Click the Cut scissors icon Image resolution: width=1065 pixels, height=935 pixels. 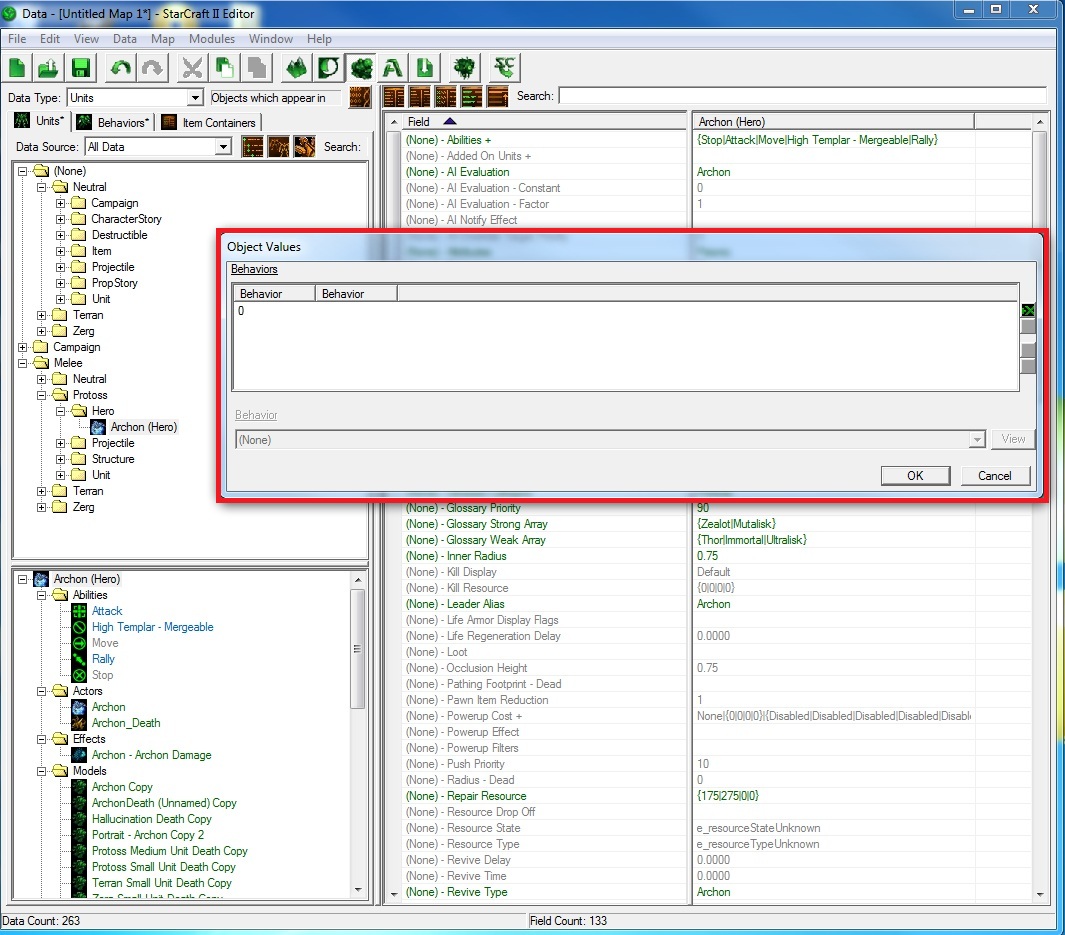[x=191, y=68]
